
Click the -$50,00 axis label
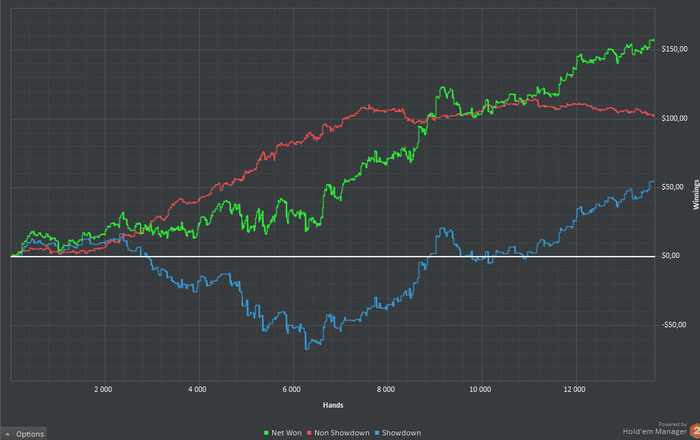tap(674, 325)
